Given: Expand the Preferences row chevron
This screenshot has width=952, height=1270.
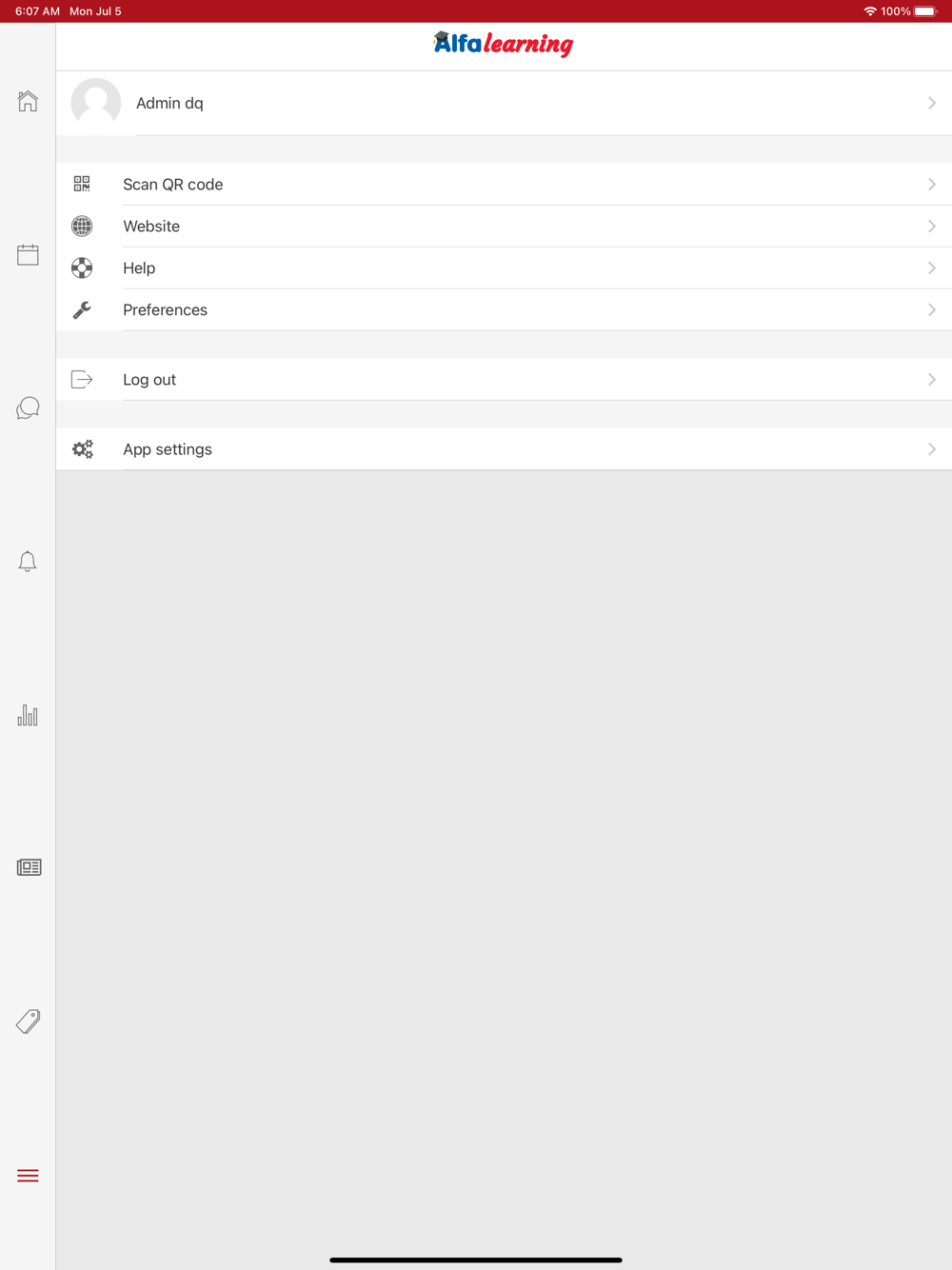Looking at the screenshot, I should click(x=931, y=309).
